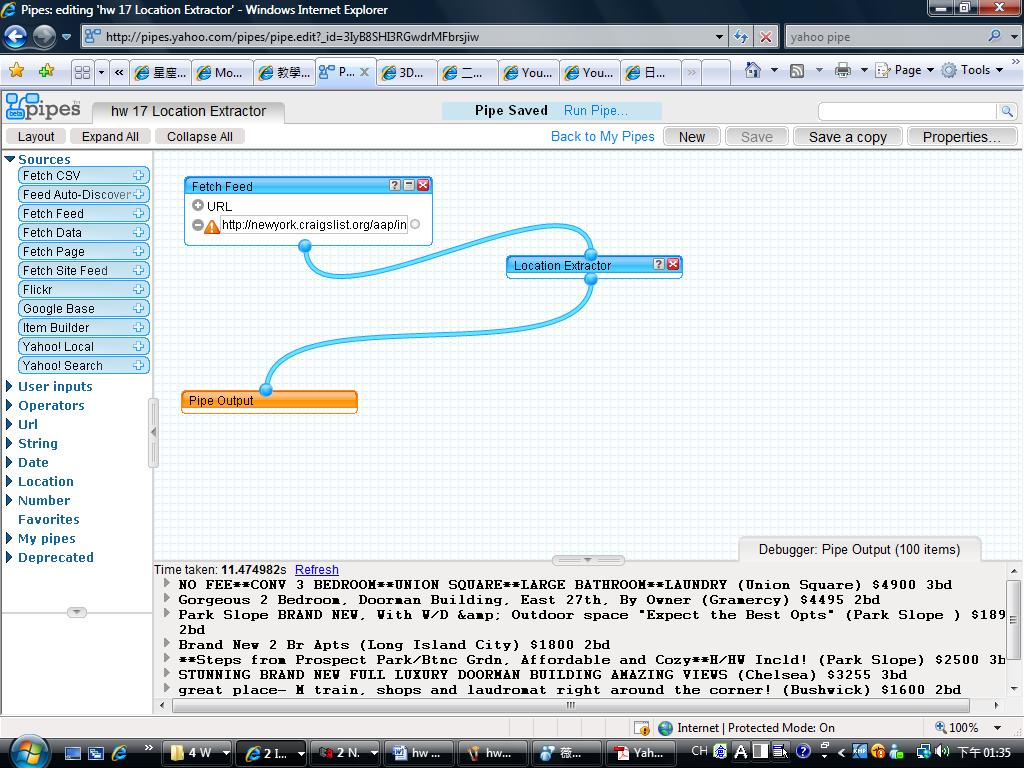Open the Tools menu dropdown
Viewport: 1024px width, 768px height.
[x=972, y=70]
